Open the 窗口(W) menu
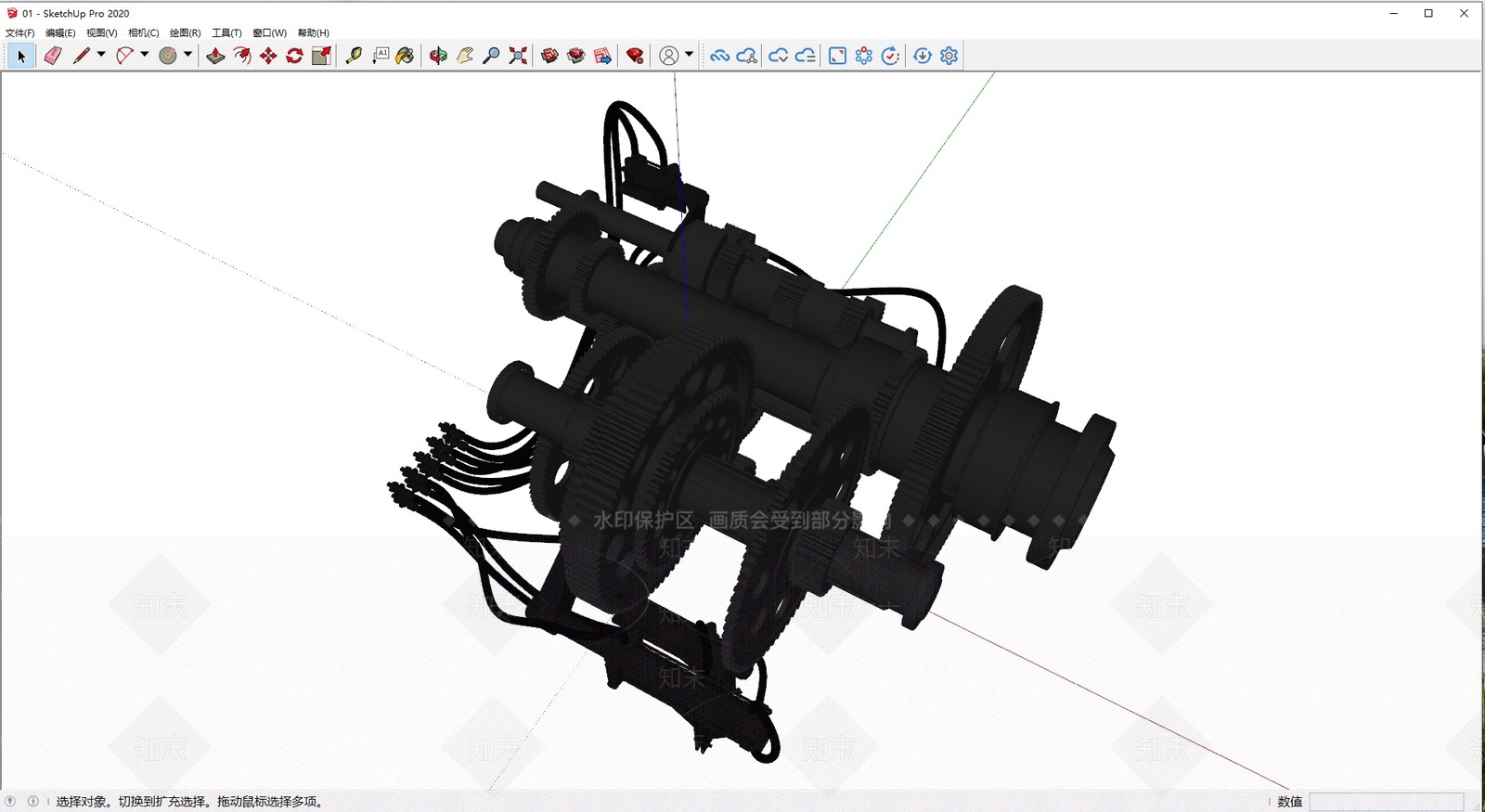Viewport: 1485px width, 812px height. point(270,32)
